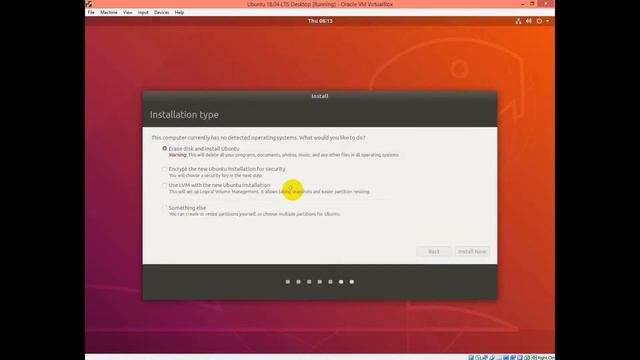Click the Install Now button

(x=472, y=252)
